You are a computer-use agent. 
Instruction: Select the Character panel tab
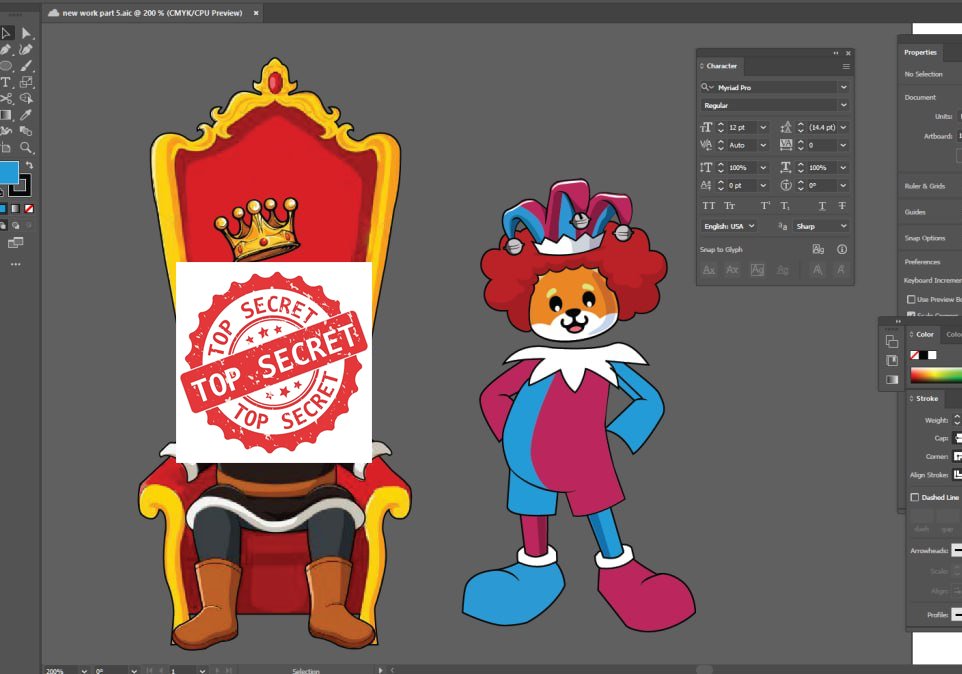click(722, 66)
